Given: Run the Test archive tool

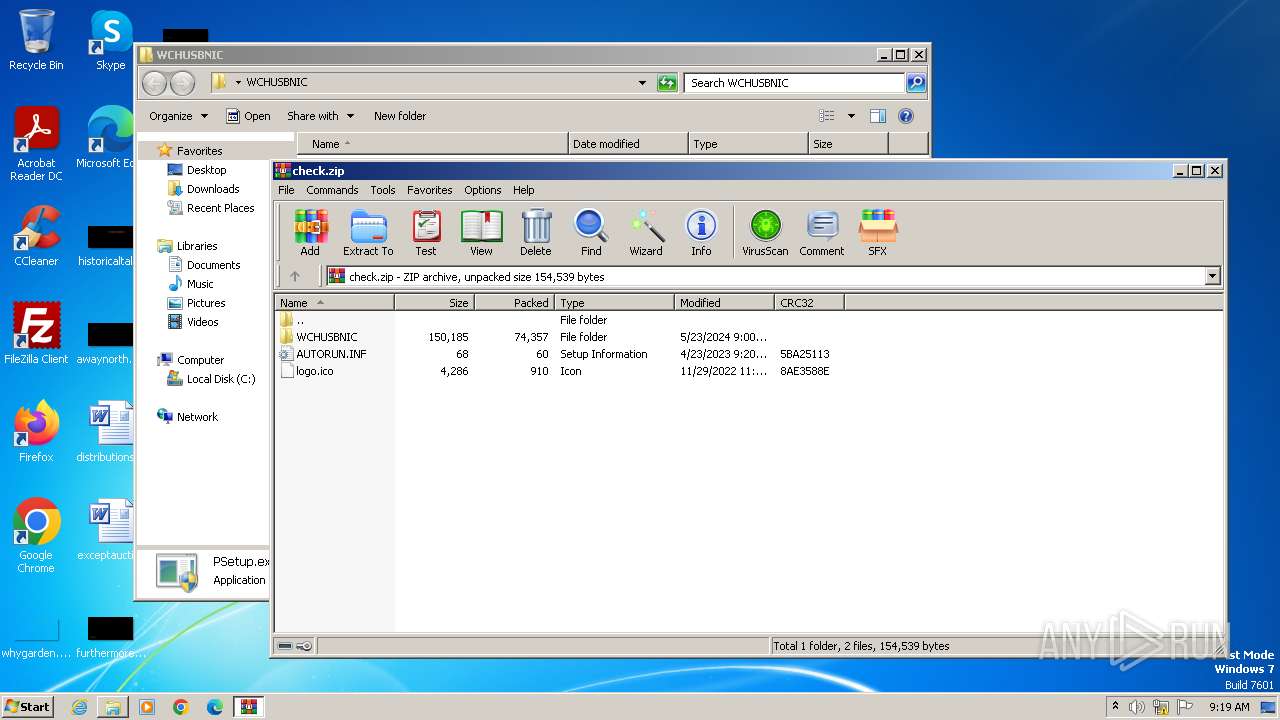Looking at the screenshot, I should (x=426, y=233).
